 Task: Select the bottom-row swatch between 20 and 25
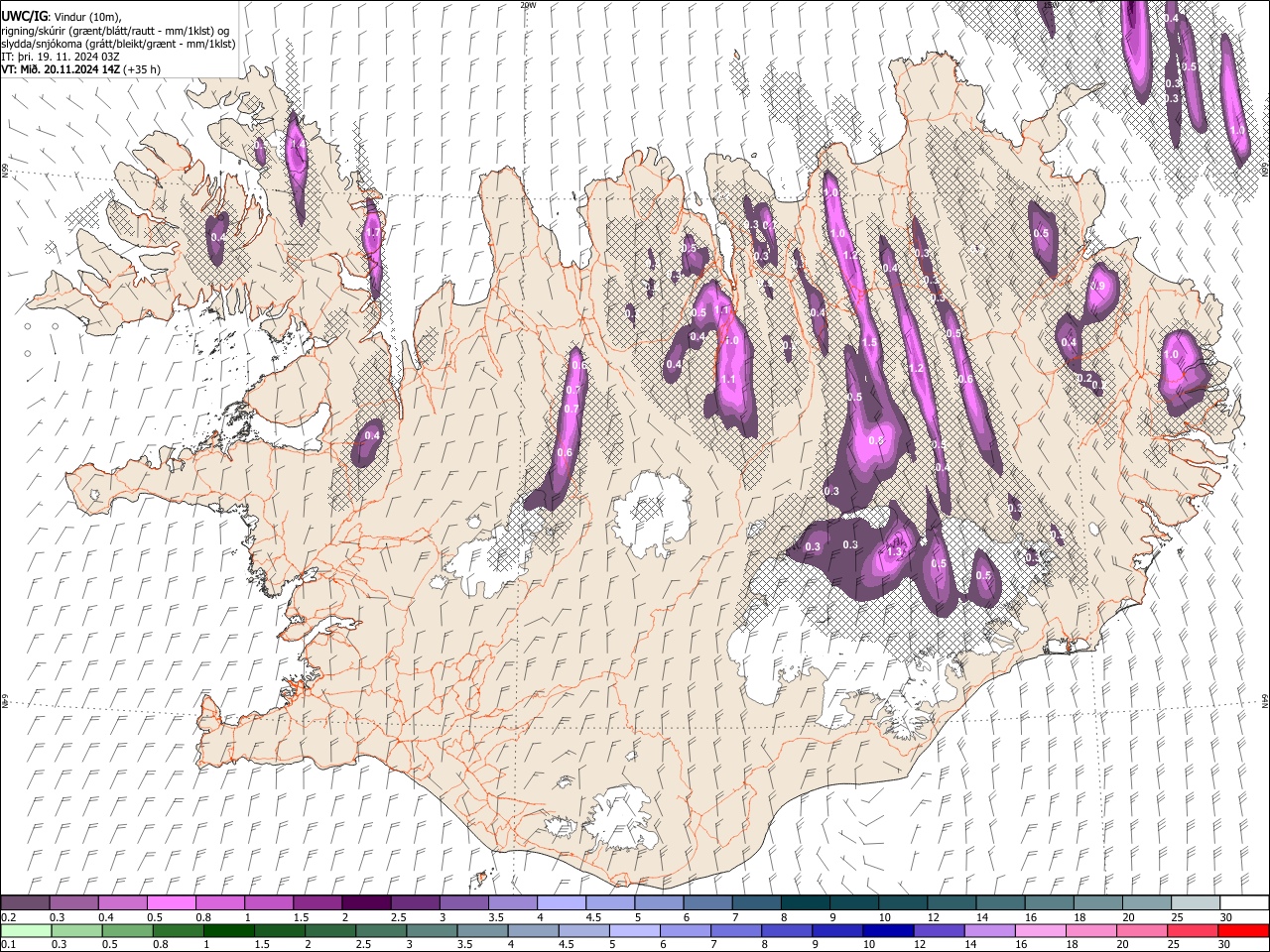(x=1144, y=930)
